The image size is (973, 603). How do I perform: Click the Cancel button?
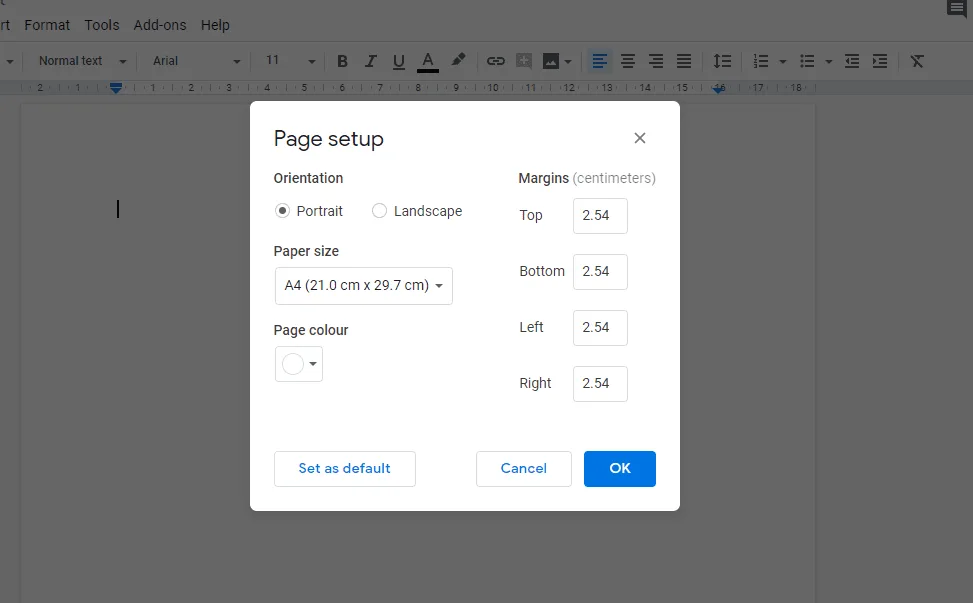[x=524, y=468]
